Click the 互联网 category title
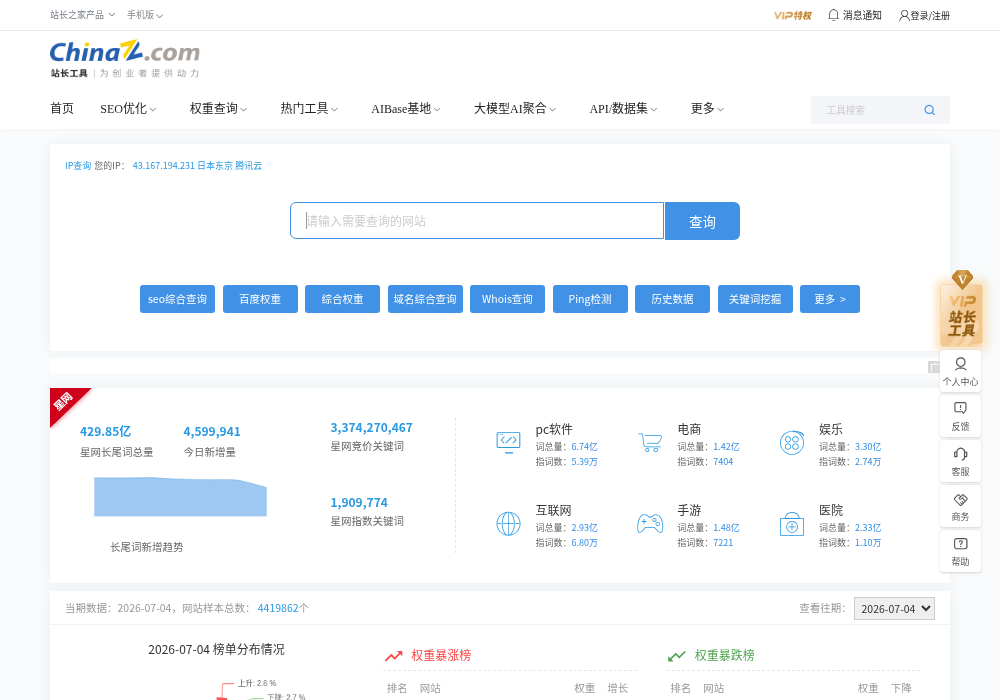This screenshot has height=700, width=1000. pos(553,511)
